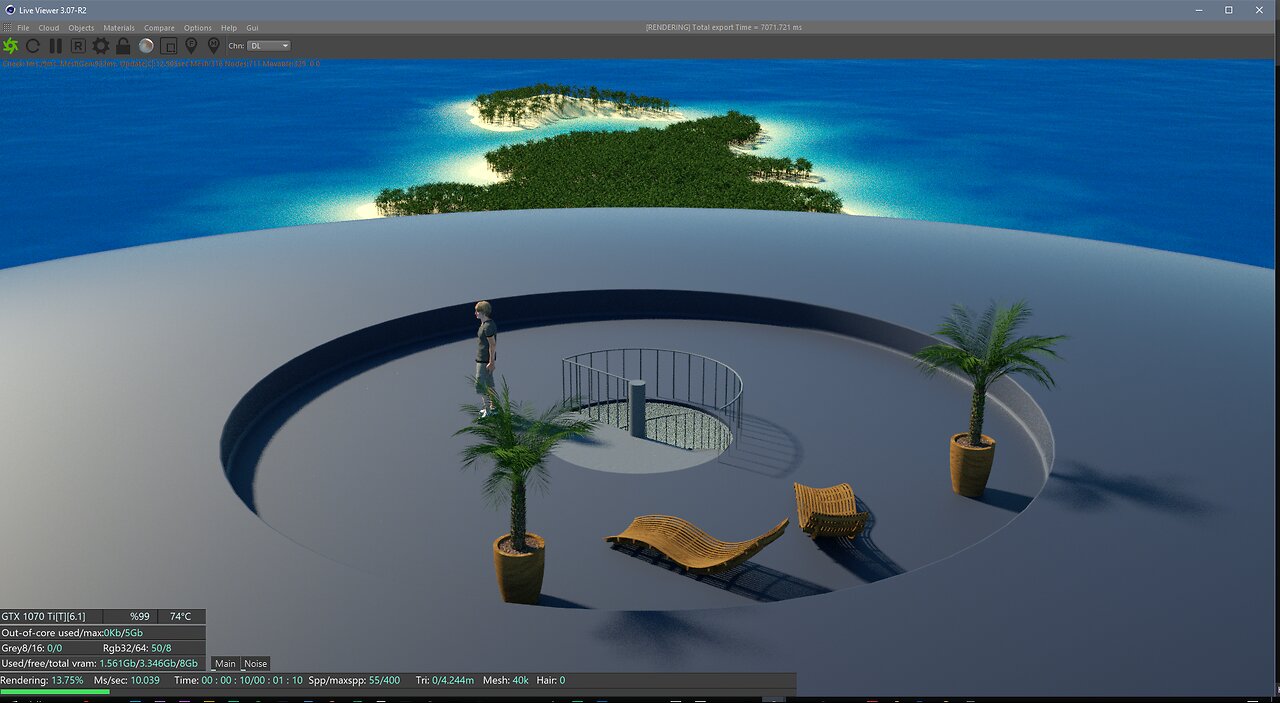Click the Rendering 13.75% status text
Viewport: 1280px width, 703px height.
point(42,680)
